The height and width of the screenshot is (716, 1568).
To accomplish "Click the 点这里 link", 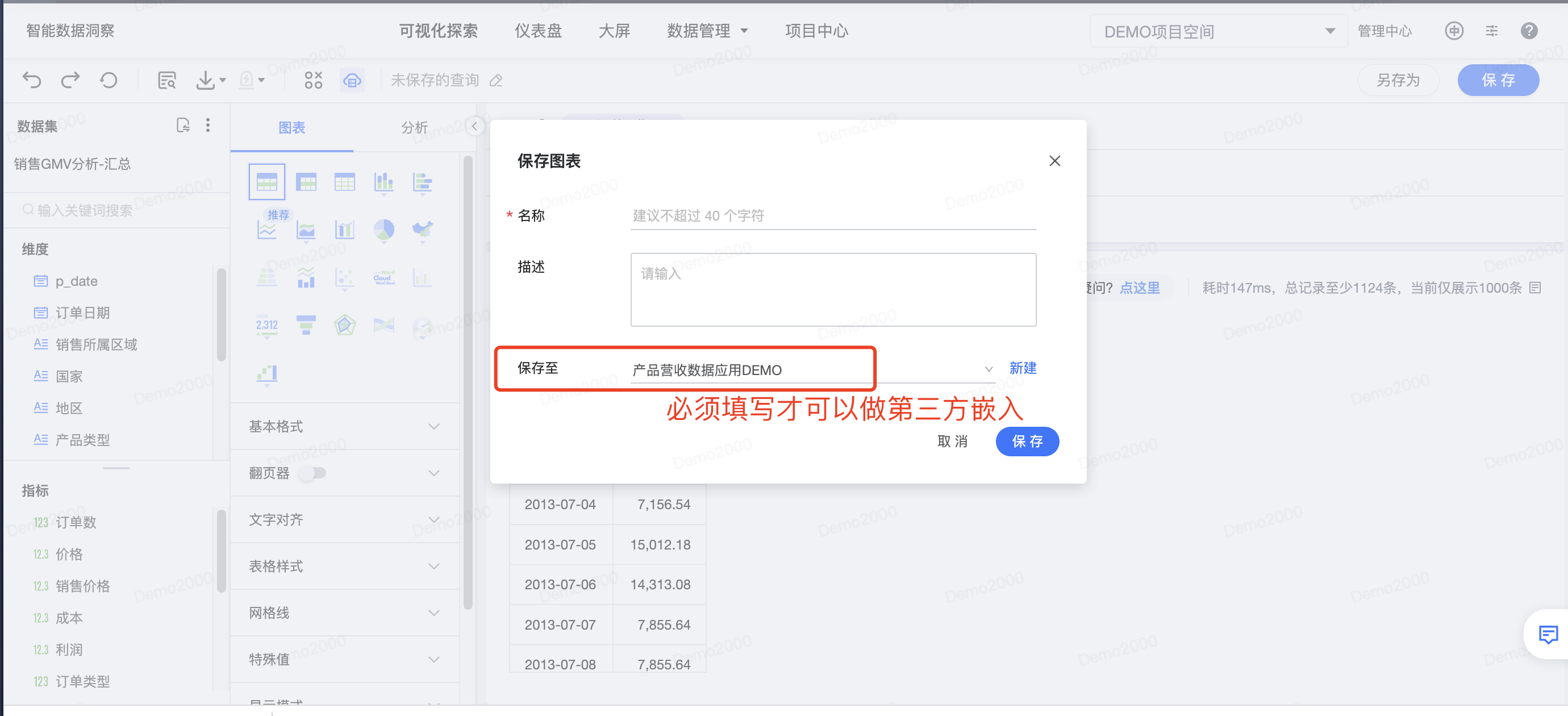I will click(1140, 288).
